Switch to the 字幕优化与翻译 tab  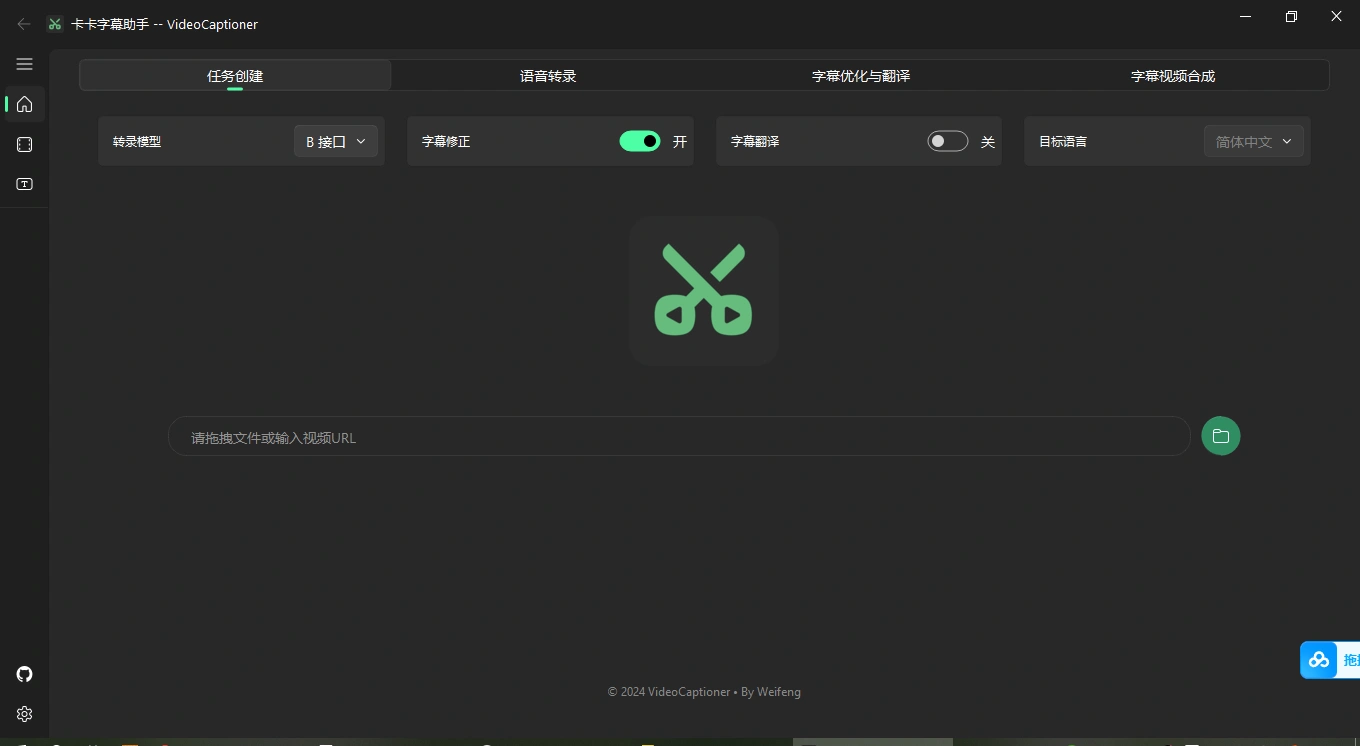pyautogui.click(x=860, y=76)
